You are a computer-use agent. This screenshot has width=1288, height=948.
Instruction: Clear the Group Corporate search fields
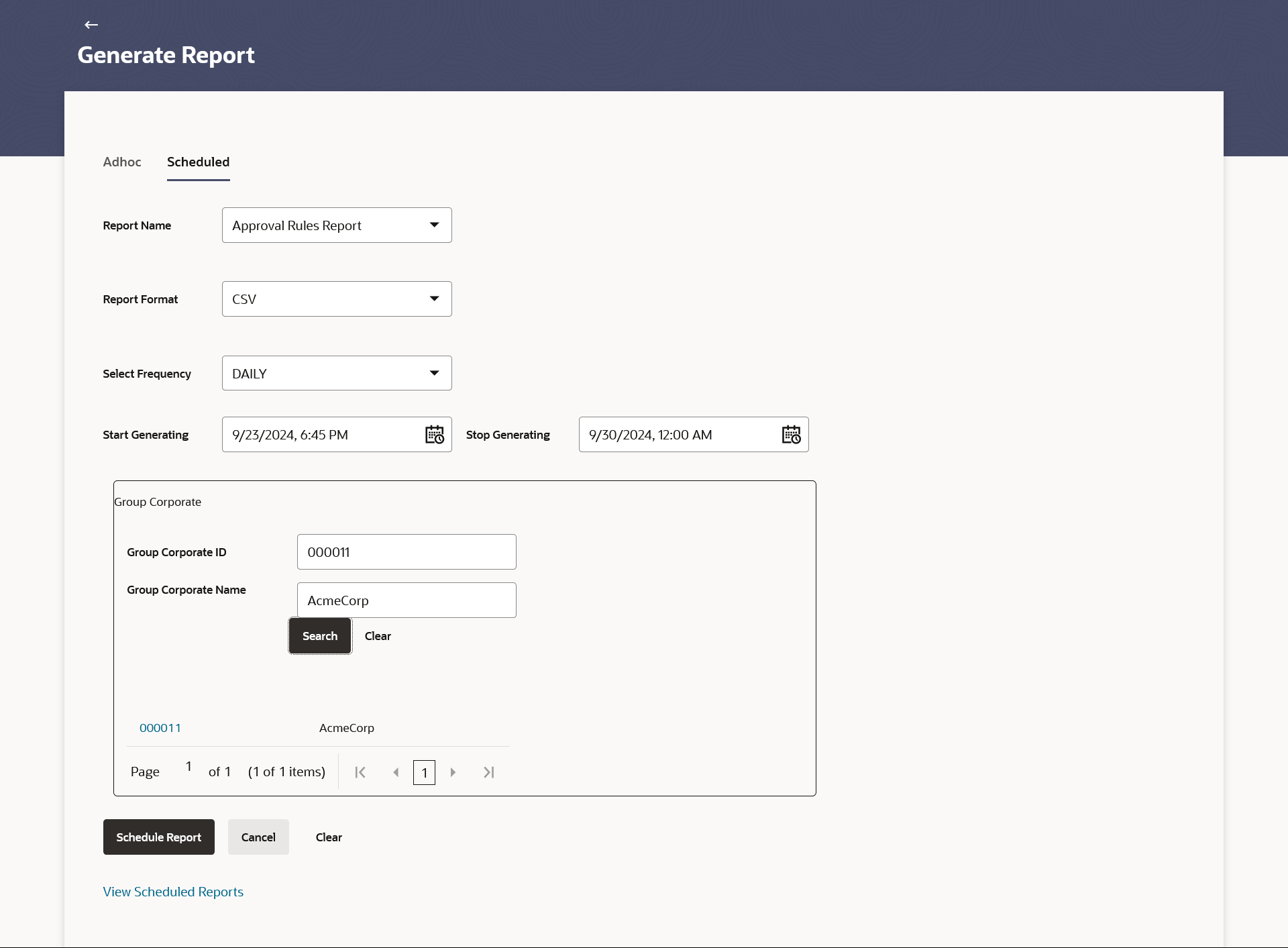(378, 636)
